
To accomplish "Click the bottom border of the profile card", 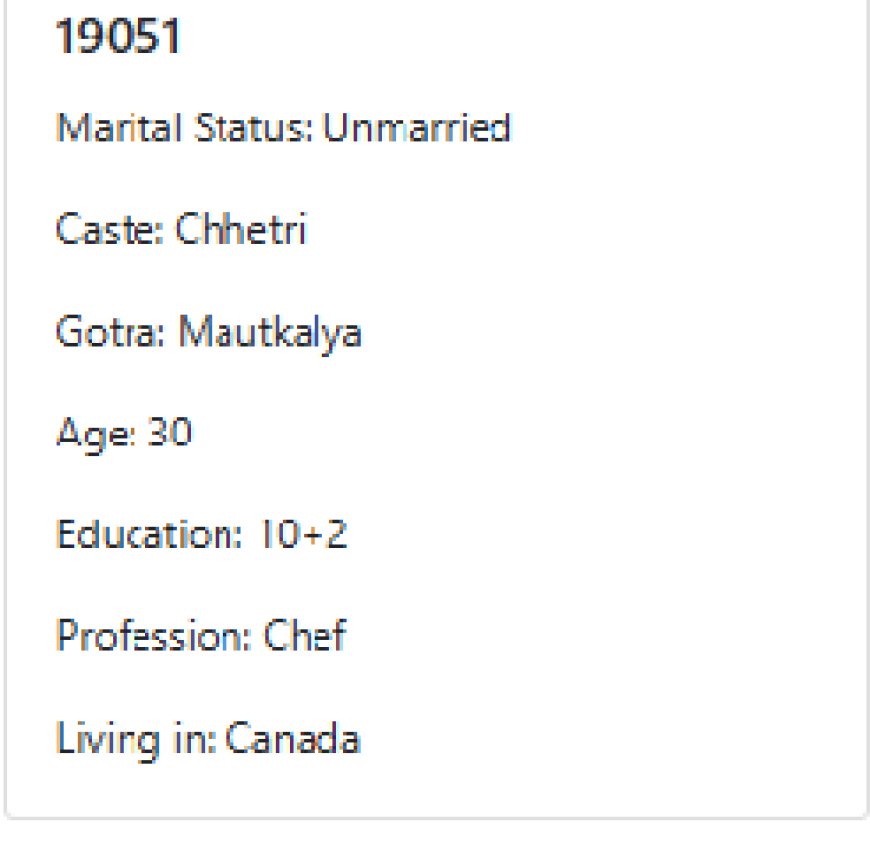I will [x=436, y=819].
